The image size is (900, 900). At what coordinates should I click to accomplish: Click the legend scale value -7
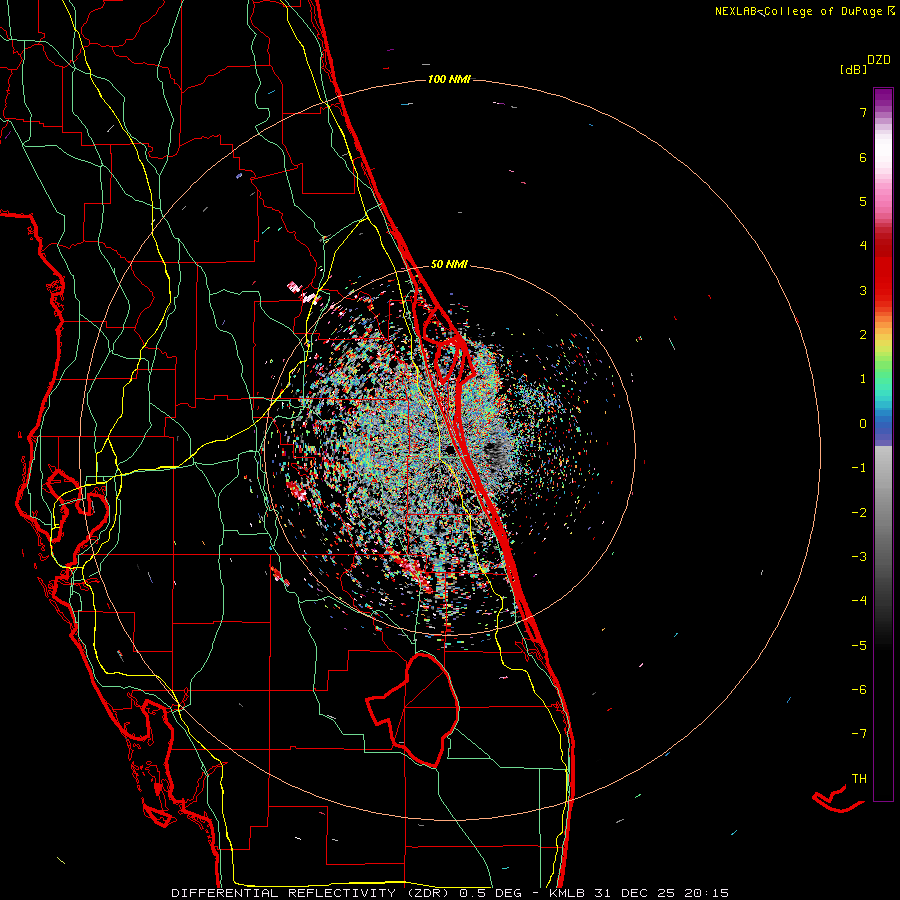[859, 734]
